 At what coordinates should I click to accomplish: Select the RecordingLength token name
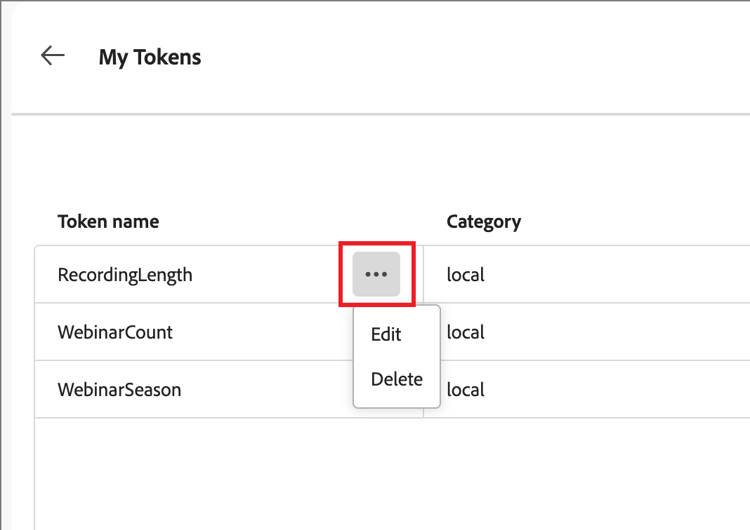(125, 274)
